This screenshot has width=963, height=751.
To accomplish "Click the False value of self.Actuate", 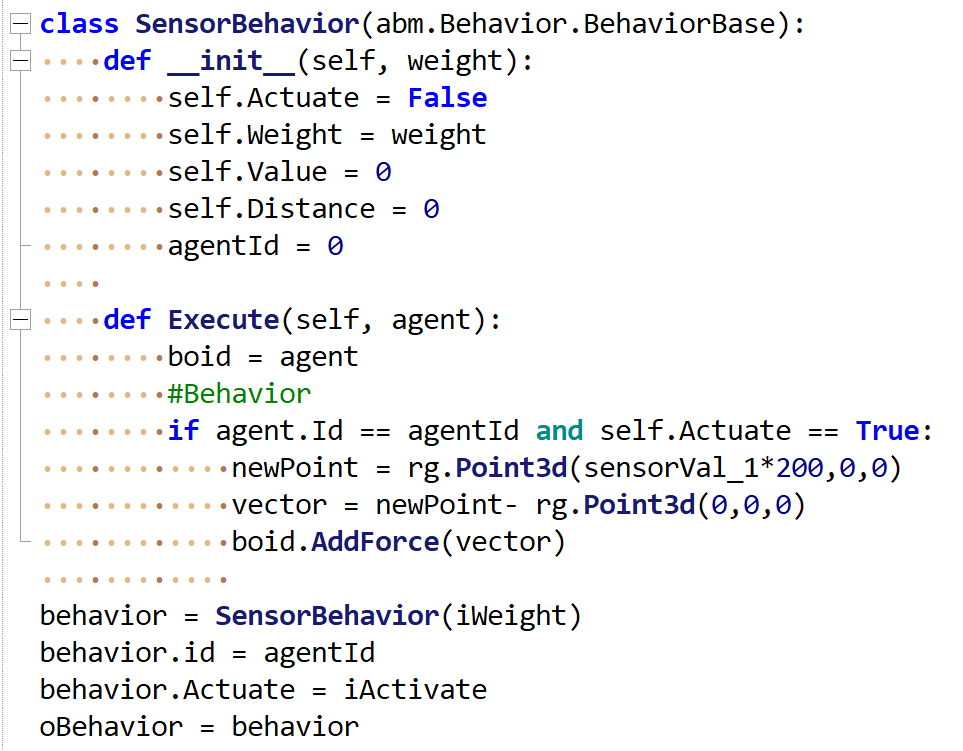I will 447,98.
